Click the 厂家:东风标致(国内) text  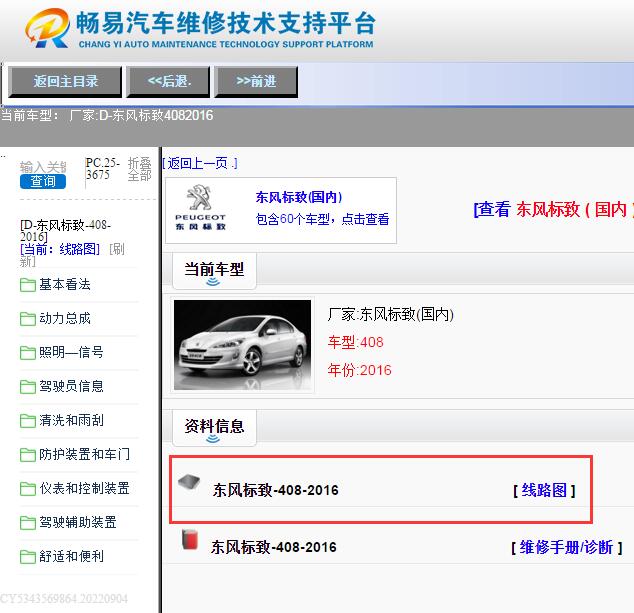click(391, 314)
